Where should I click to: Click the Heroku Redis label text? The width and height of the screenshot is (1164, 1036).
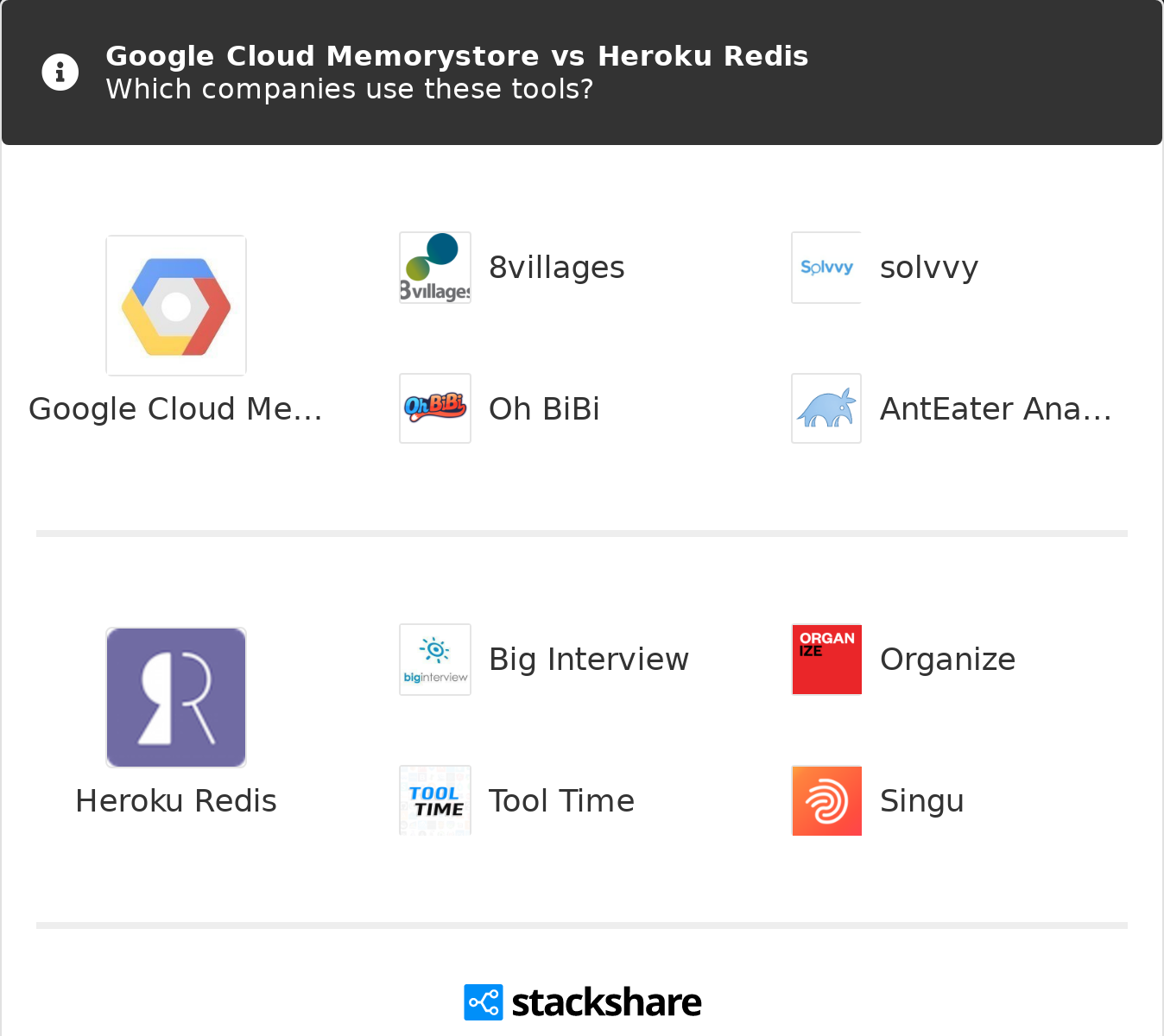tap(176, 800)
